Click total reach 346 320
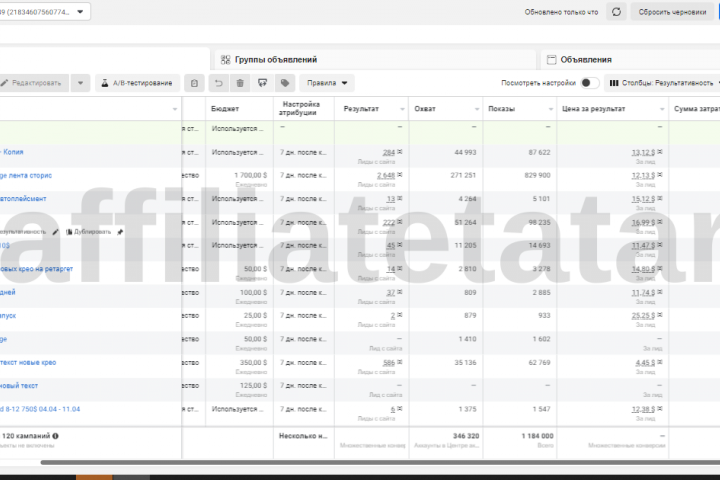720x480 pixels. (466, 436)
